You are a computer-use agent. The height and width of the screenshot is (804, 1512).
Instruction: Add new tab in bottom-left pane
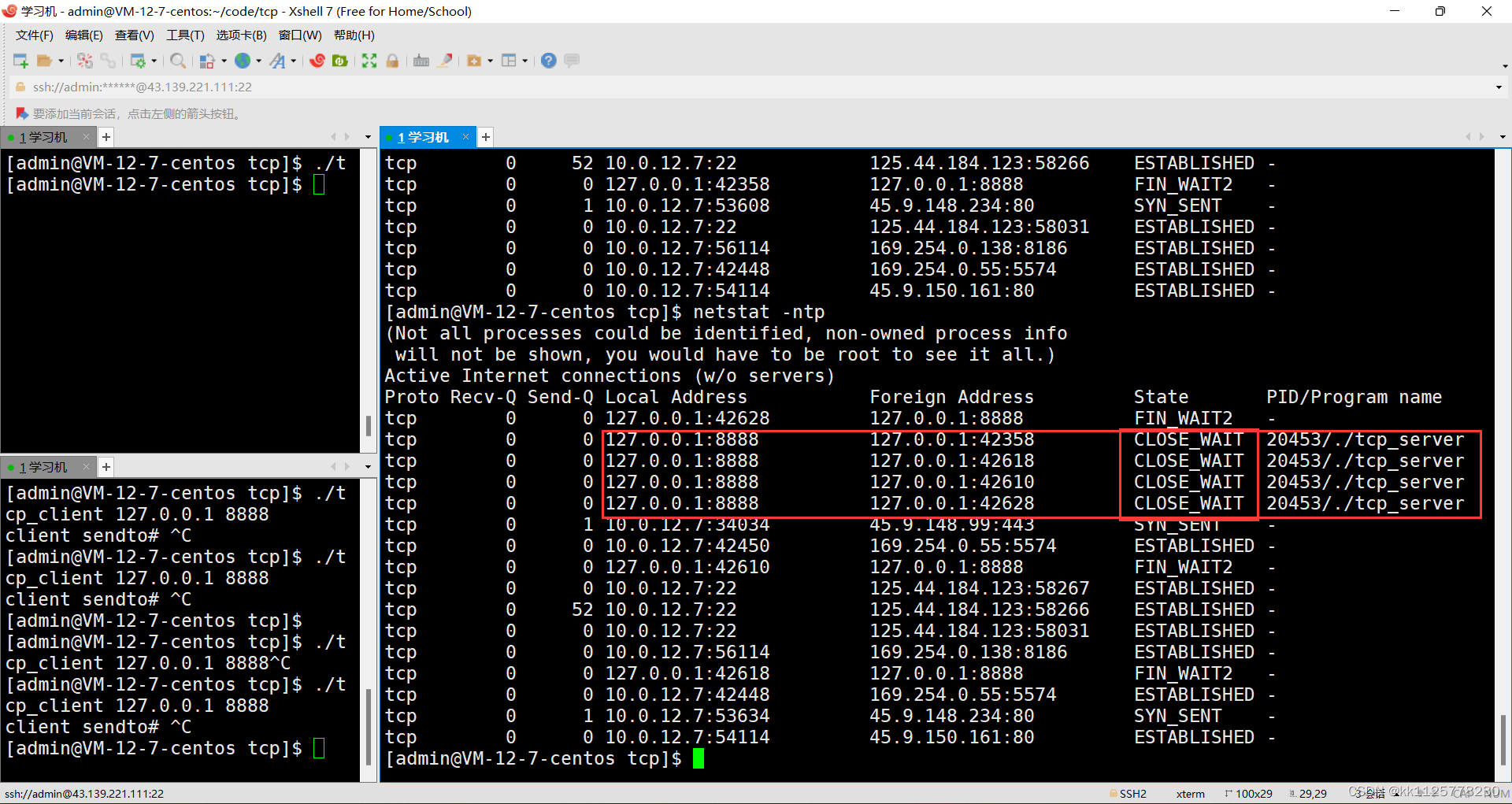[x=106, y=467]
